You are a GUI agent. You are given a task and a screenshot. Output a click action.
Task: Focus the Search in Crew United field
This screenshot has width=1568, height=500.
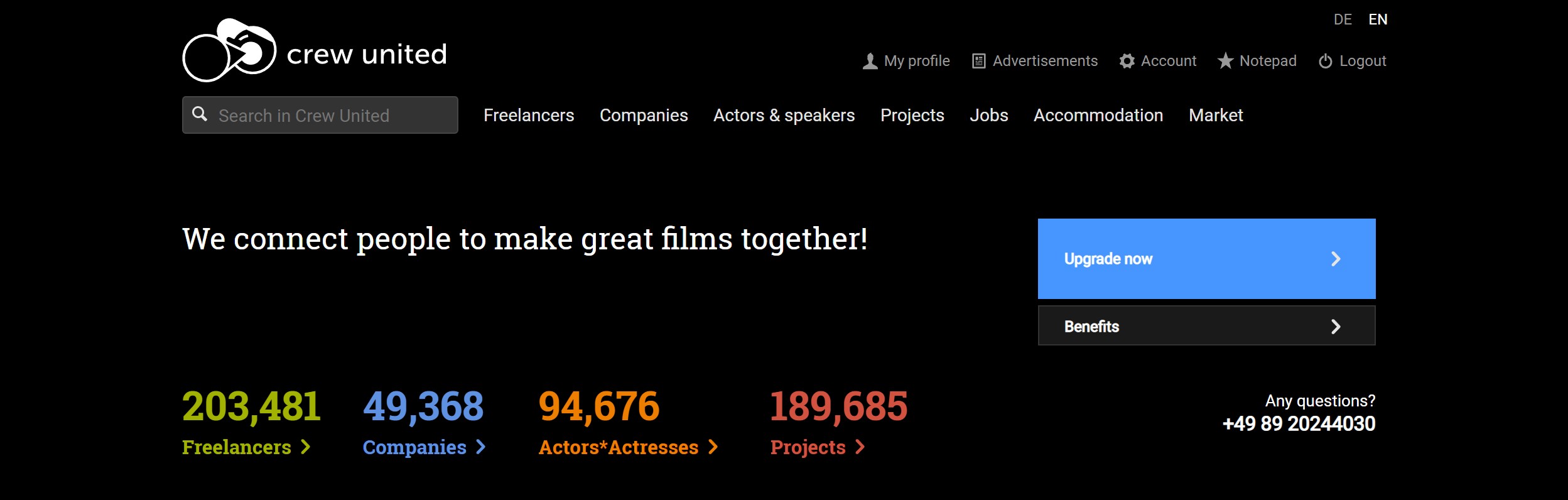333,116
